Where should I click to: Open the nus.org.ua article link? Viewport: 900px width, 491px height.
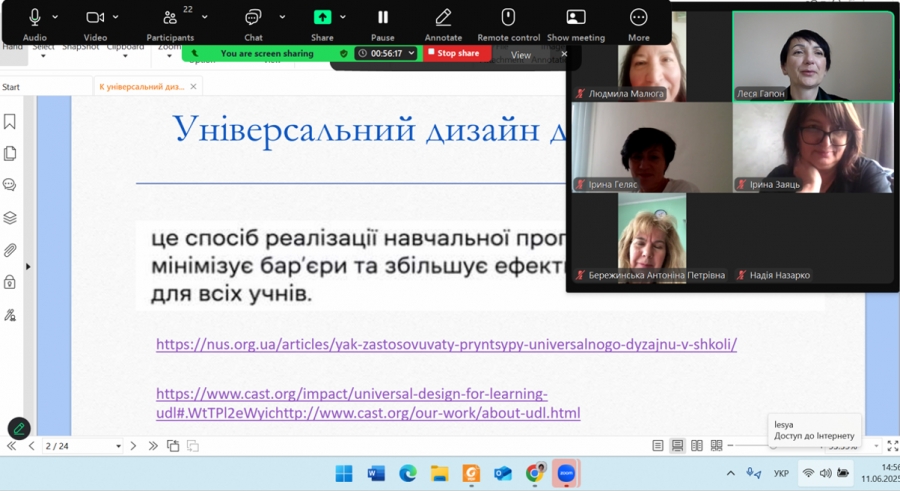click(x=446, y=344)
